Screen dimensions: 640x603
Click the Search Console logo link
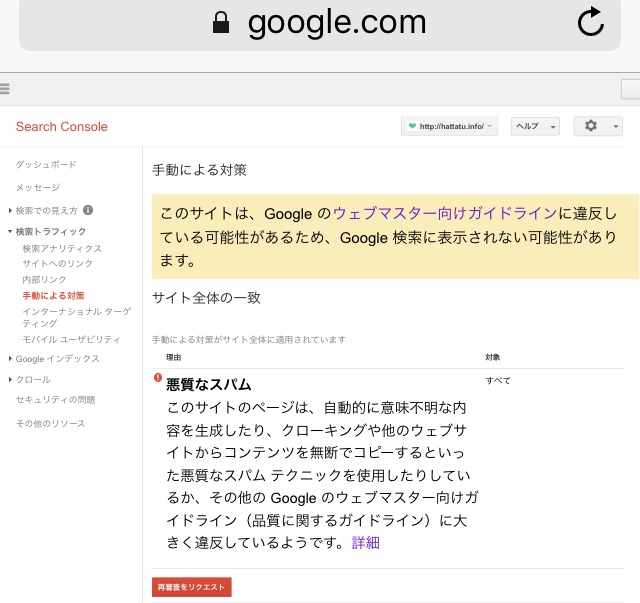[x=62, y=127]
